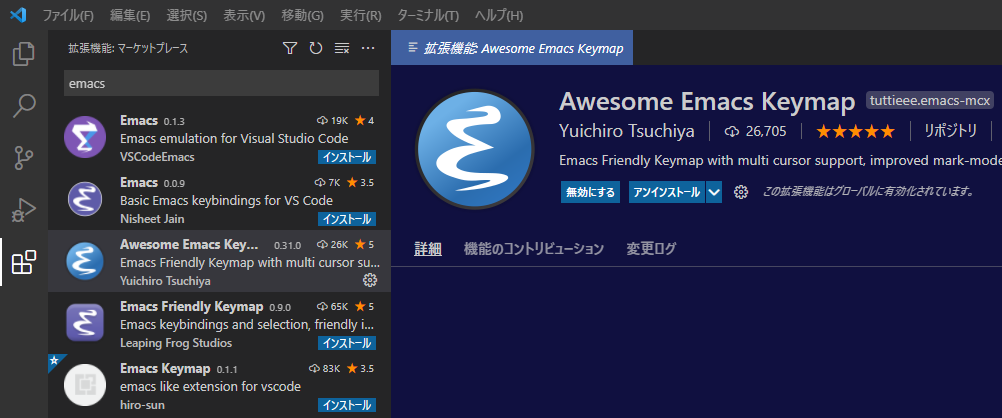Expand the uninstall dropdown arrow

click(714, 192)
